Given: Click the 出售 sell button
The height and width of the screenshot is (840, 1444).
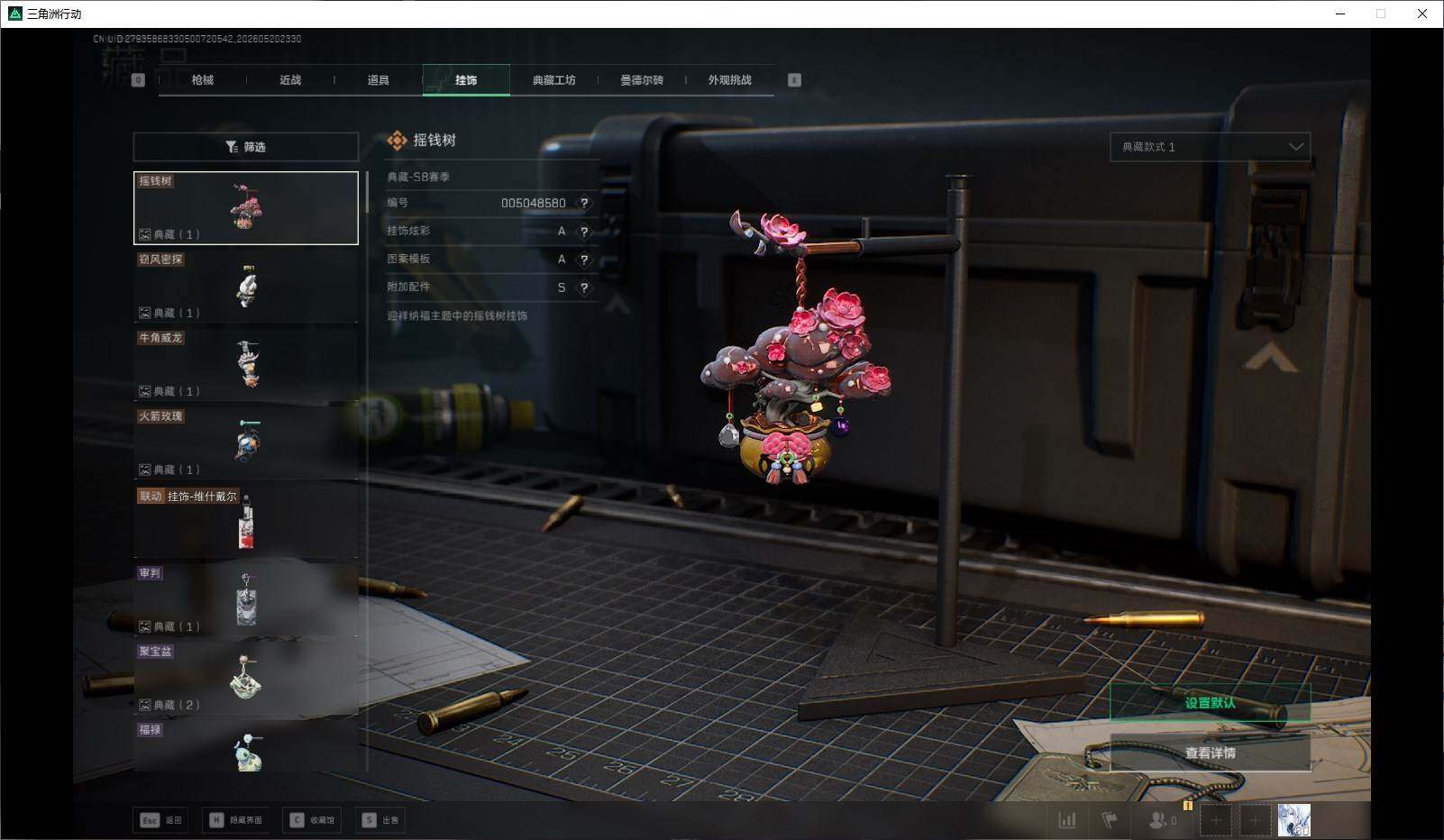Looking at the screenshot, I should (x=380, y=820).
